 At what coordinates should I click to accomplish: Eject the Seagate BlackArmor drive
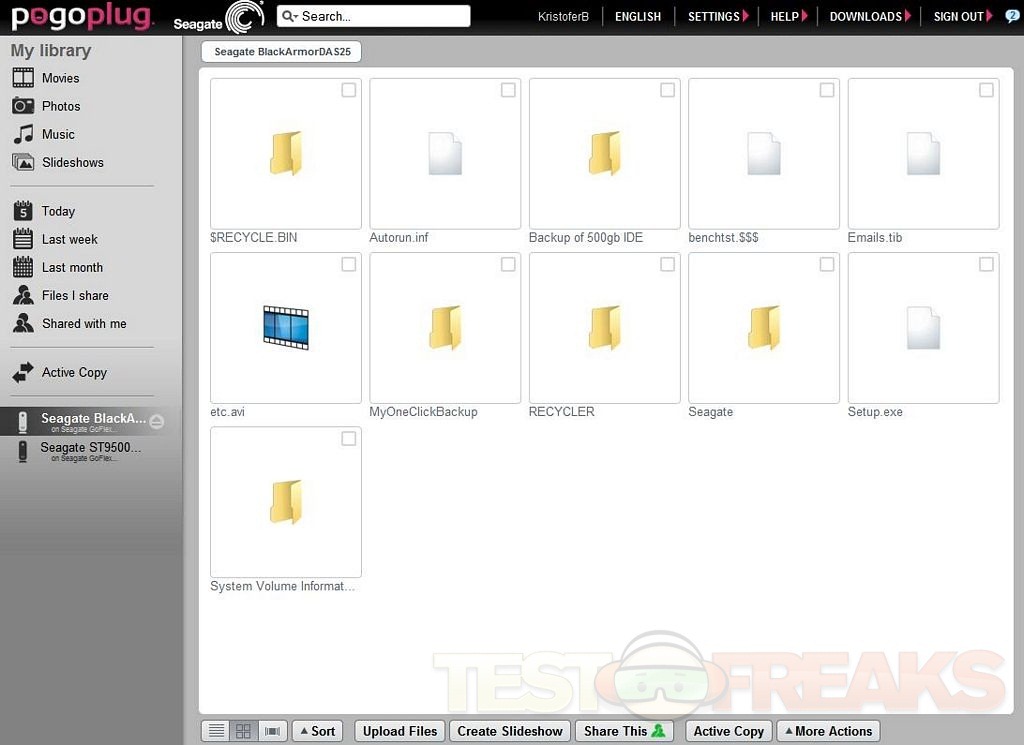tap(157, 421)
